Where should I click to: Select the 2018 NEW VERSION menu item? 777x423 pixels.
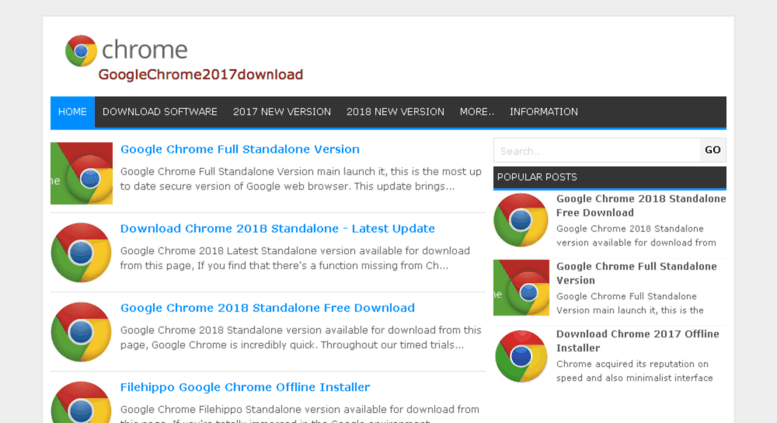click(x=395, y=112)
